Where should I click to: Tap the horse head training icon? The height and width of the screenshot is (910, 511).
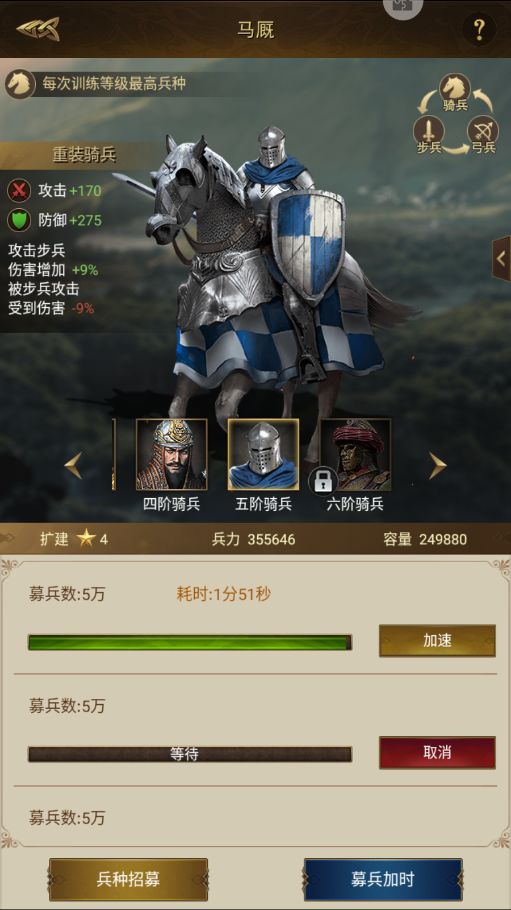pos(20,84)
